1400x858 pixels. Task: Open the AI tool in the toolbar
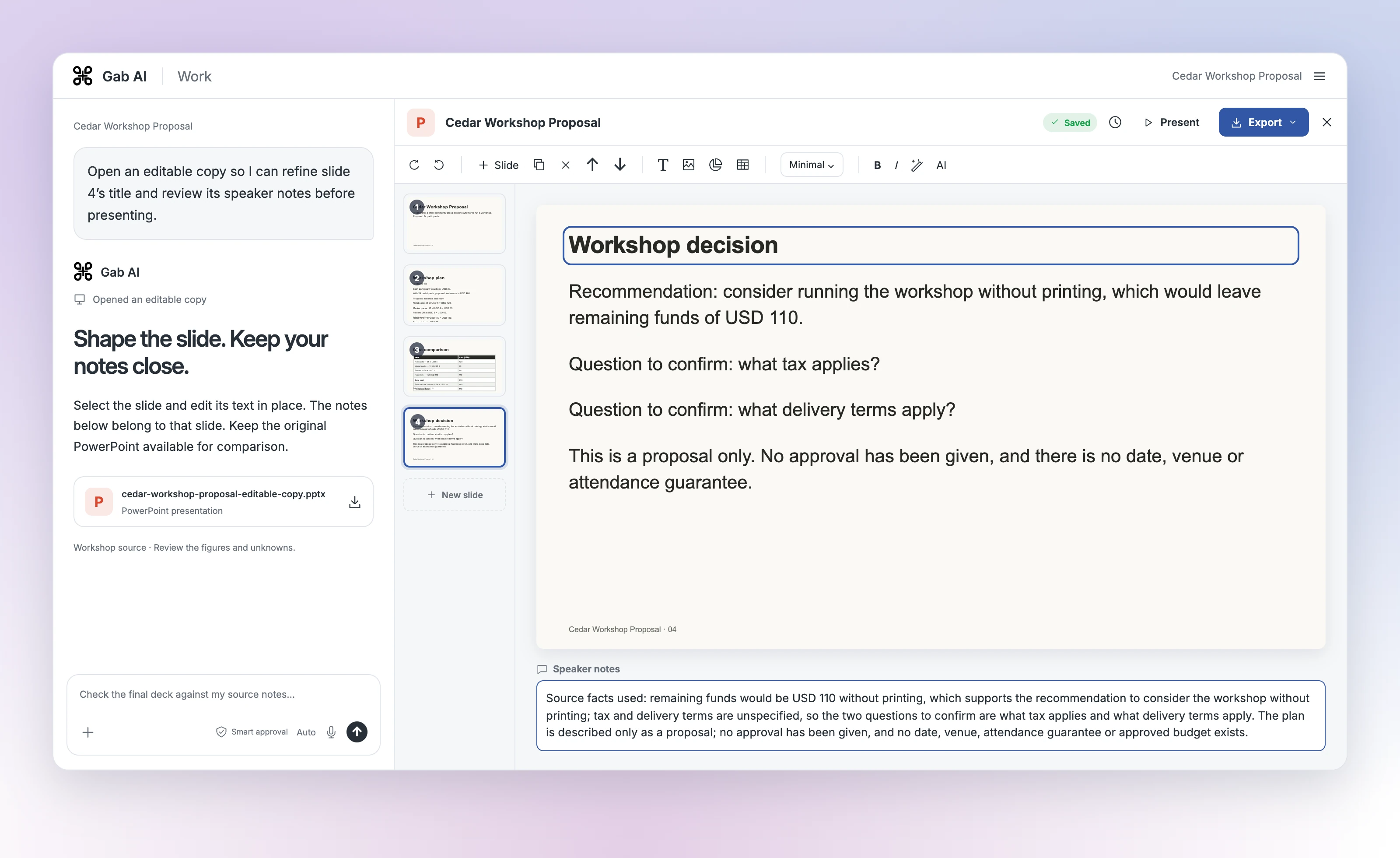(941, 165)
